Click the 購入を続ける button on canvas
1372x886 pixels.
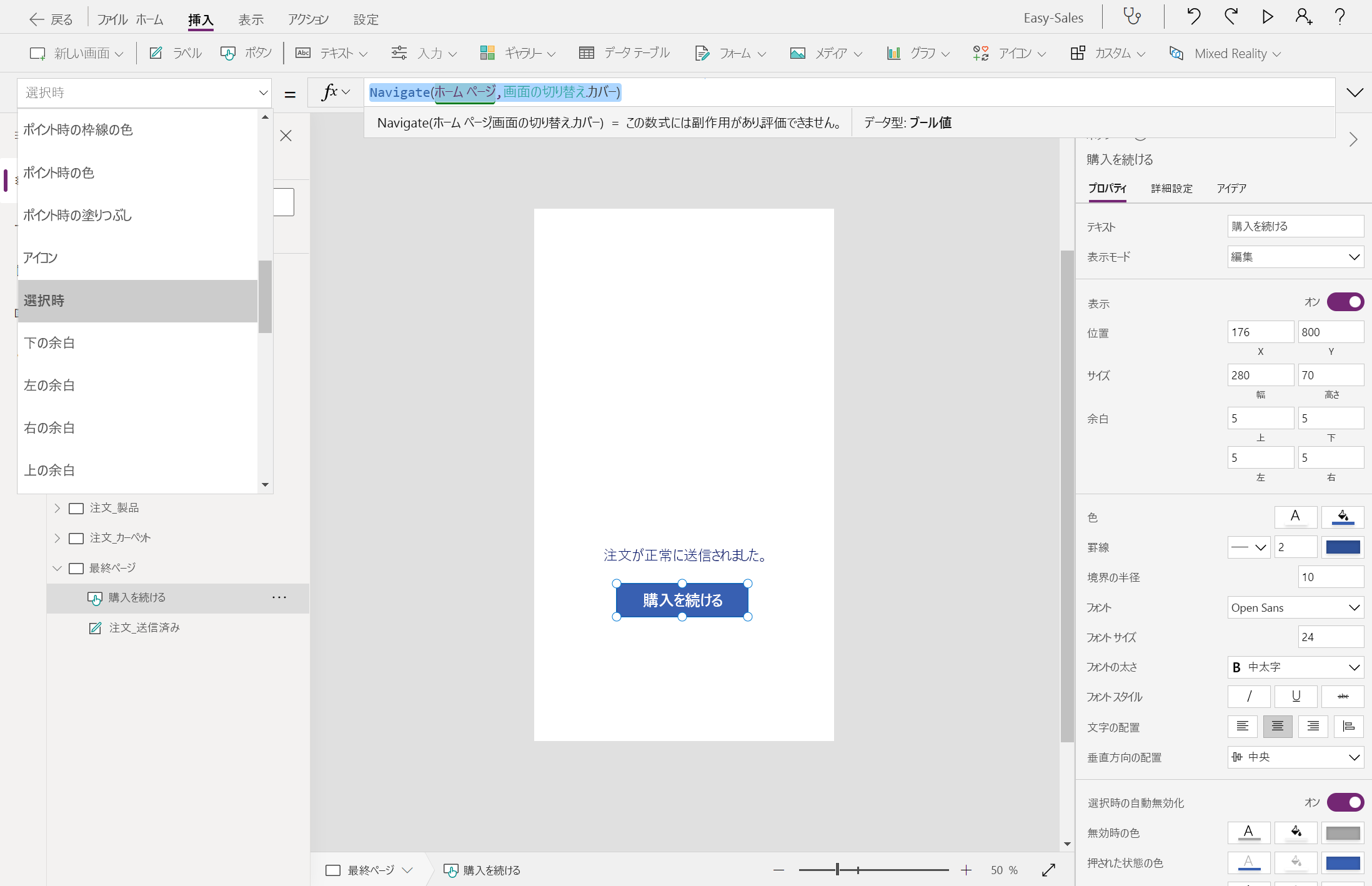682,600
